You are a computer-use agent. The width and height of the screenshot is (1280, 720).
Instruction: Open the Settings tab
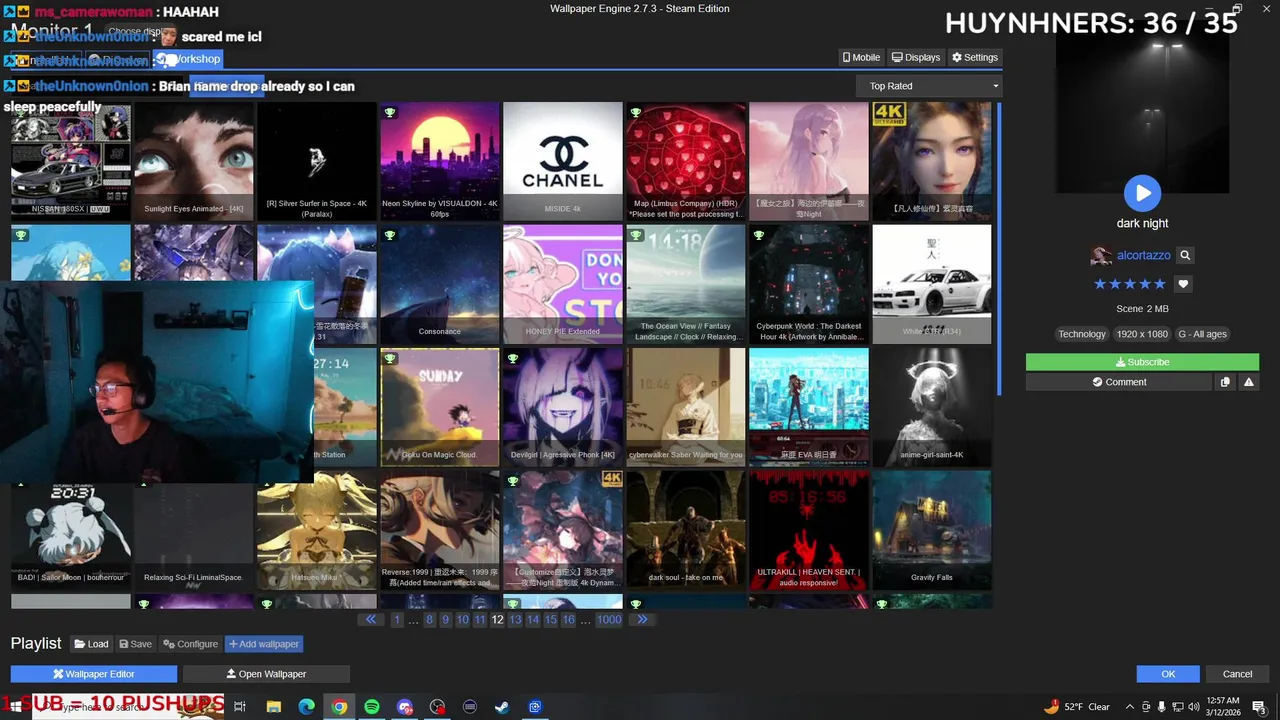(x=975, y=57)
